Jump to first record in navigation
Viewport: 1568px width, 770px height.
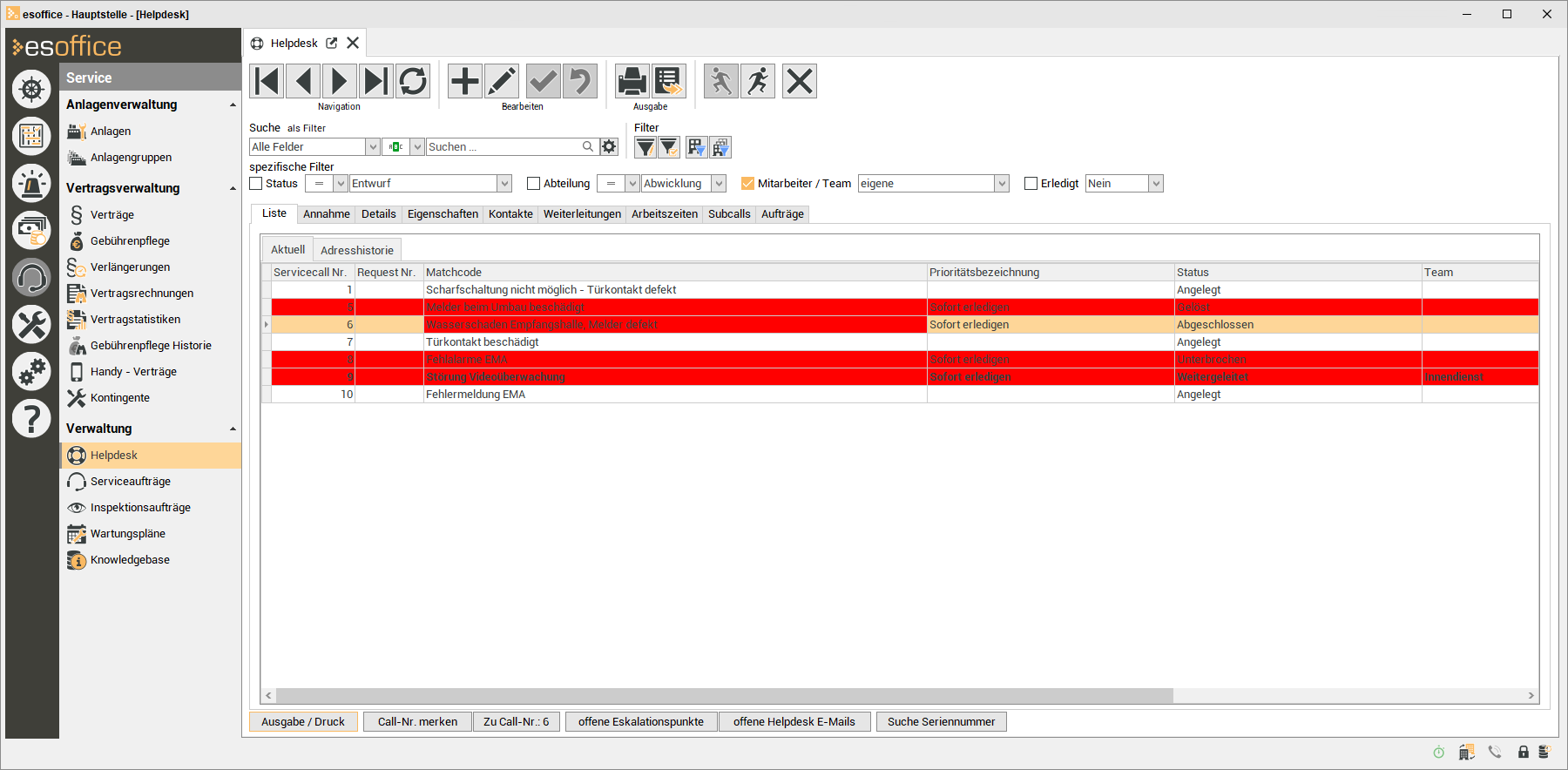267,81
